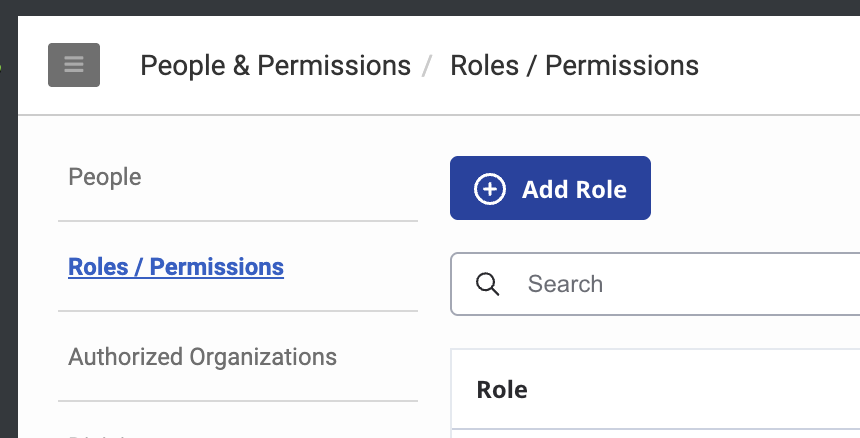860x438 pixels.
Task: Open the People section in sidebar
Action: pyautogui.click(x=105, y=177)
